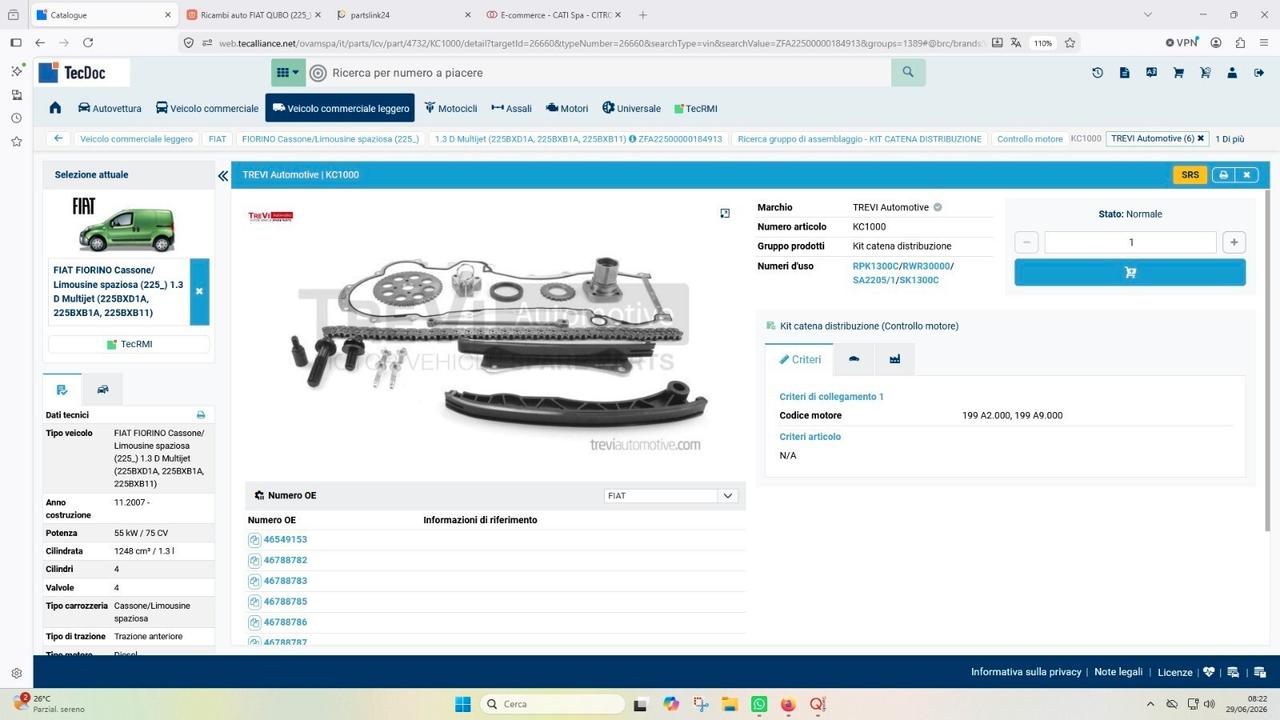The width and height of the screenshot is (1280, 720).
Task: Select the Universale category
Action: [x=631, y=108]
